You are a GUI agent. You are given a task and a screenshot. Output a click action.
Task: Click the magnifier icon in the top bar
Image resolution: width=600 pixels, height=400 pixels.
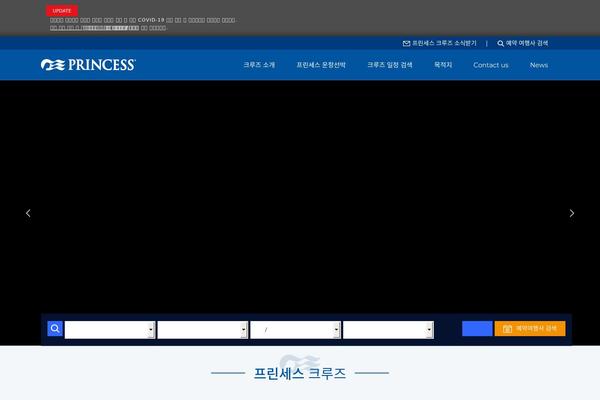(501, 43)
